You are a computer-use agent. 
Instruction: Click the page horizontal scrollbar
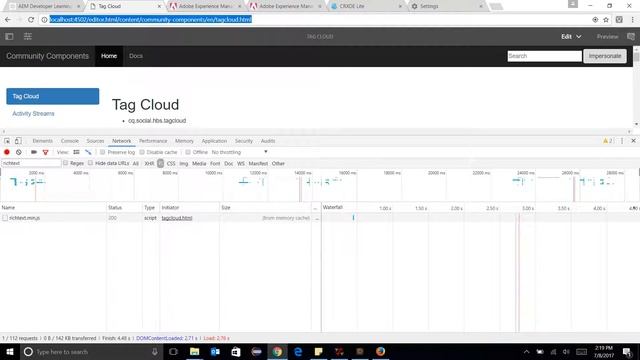coord(316,131)
